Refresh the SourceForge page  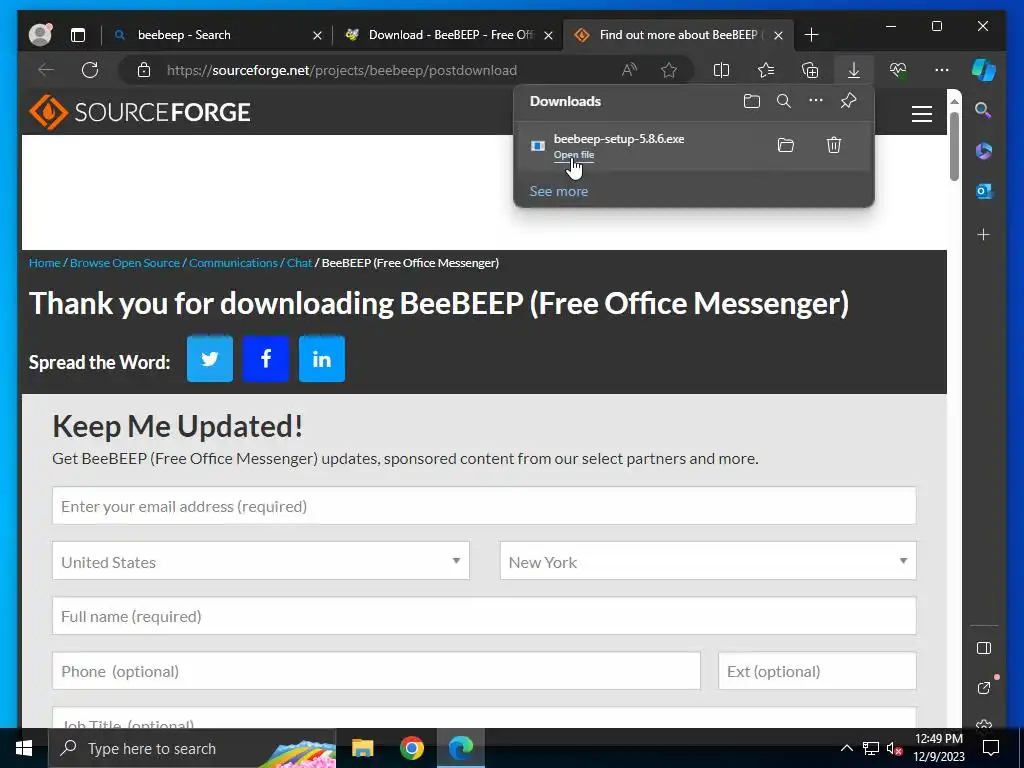pyautogui.click(x=90, y=70)
